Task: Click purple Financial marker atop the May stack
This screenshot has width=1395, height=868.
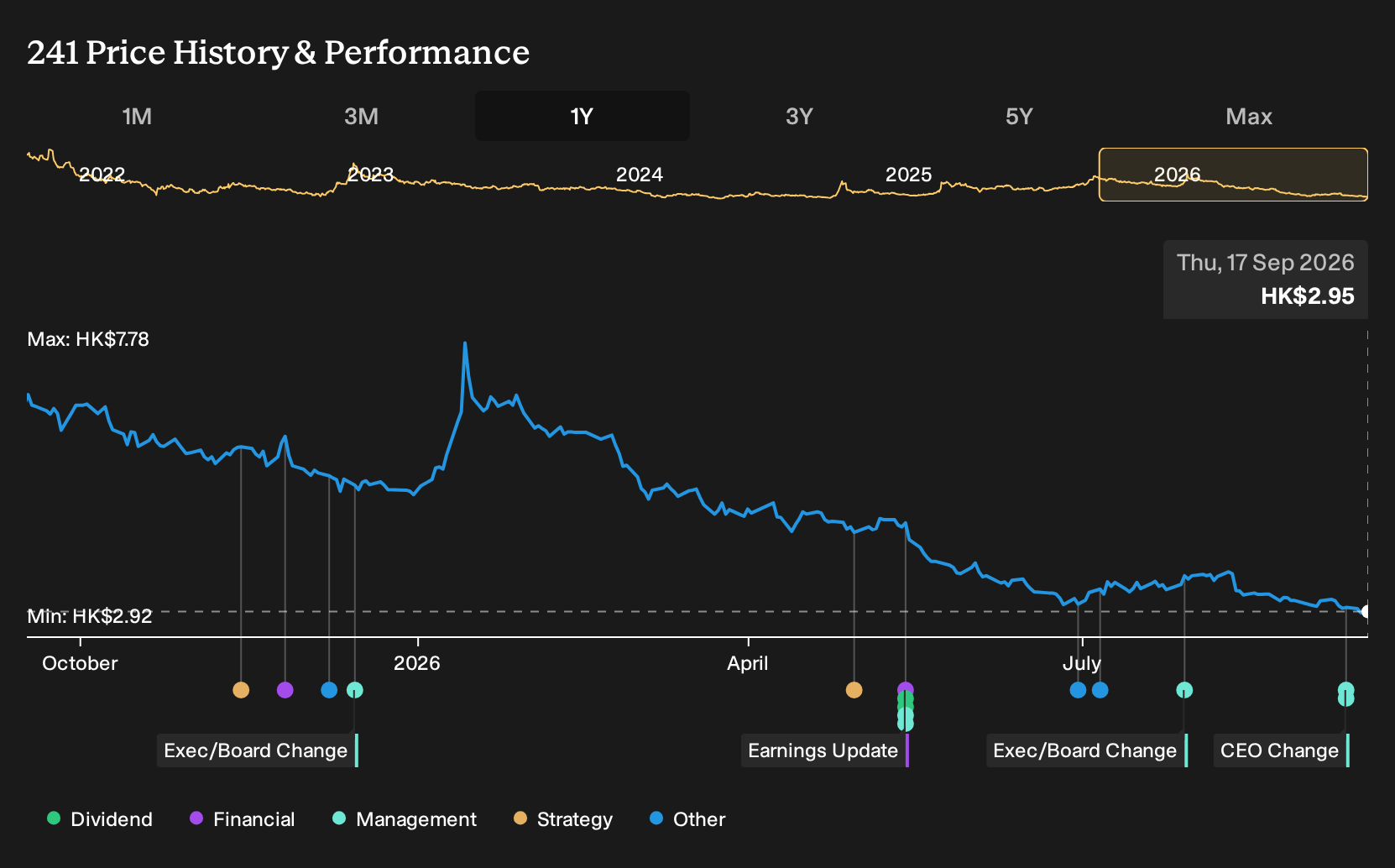Action: click(905, 688)
